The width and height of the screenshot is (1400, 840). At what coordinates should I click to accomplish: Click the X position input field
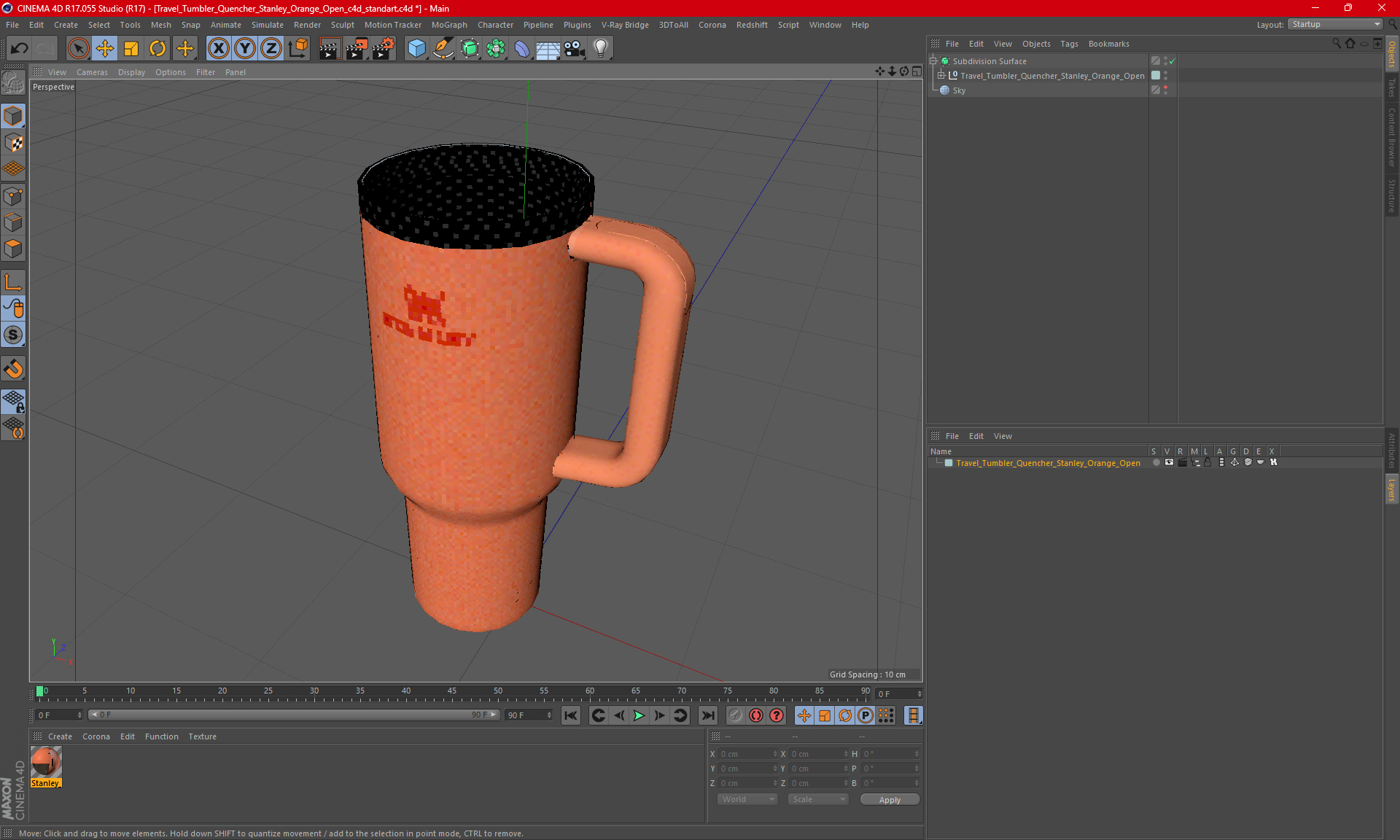748,754
